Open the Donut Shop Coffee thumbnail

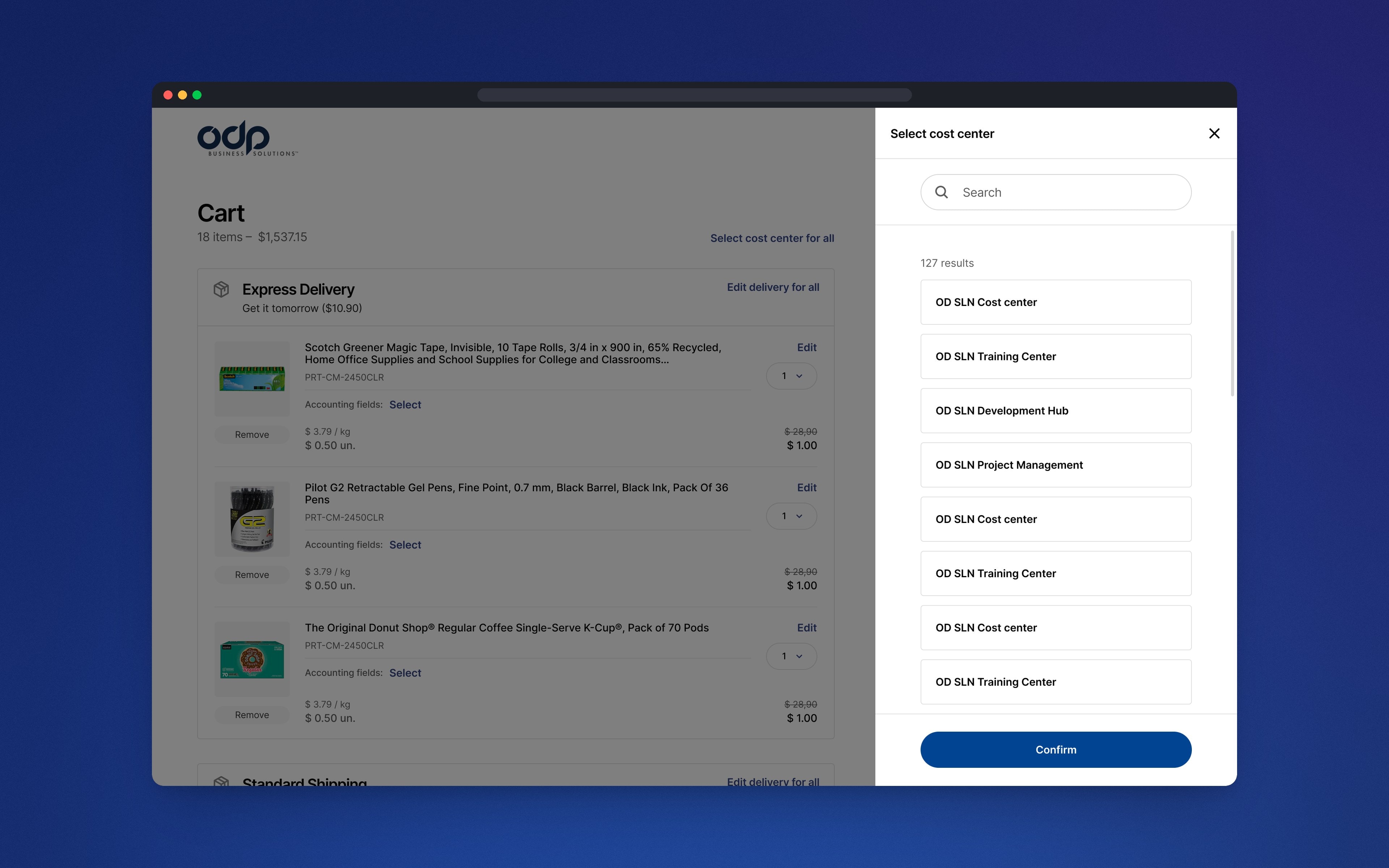[252, 659]
